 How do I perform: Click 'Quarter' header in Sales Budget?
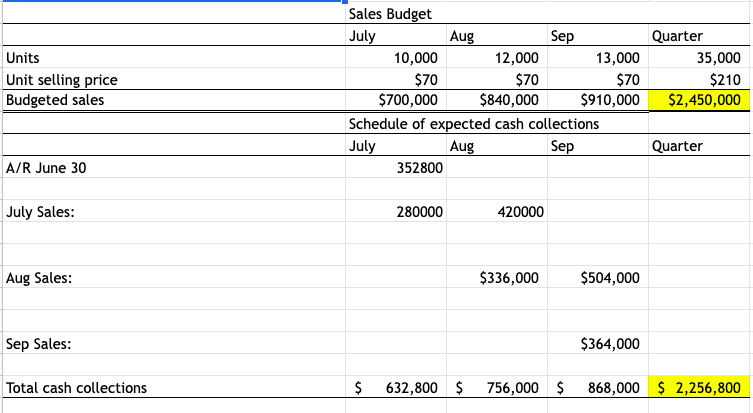click(x=677, y=36)
